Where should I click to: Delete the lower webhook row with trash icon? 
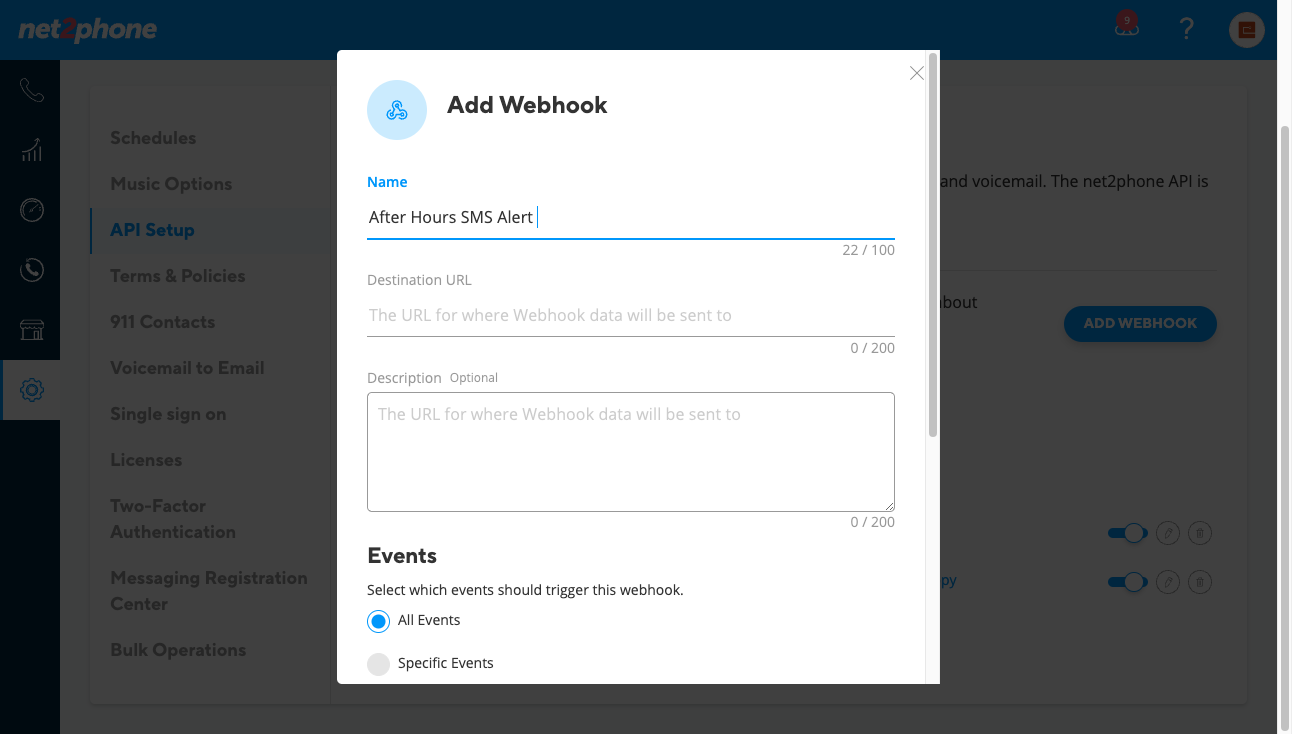pyautogui.click(x=1200, y=581)
